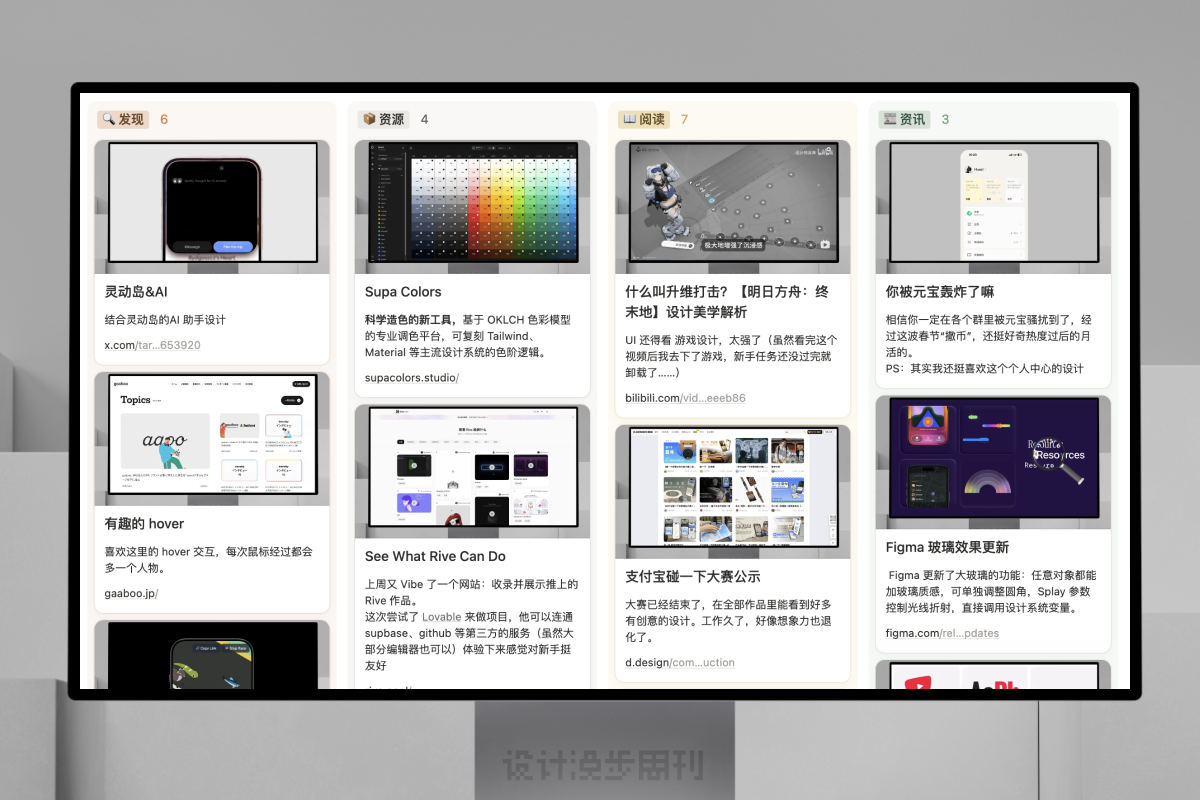Click the newspaper icon in 资讯 header
Screen dimensions: 1200x800
pyautogui.click(x=889, y=119)
